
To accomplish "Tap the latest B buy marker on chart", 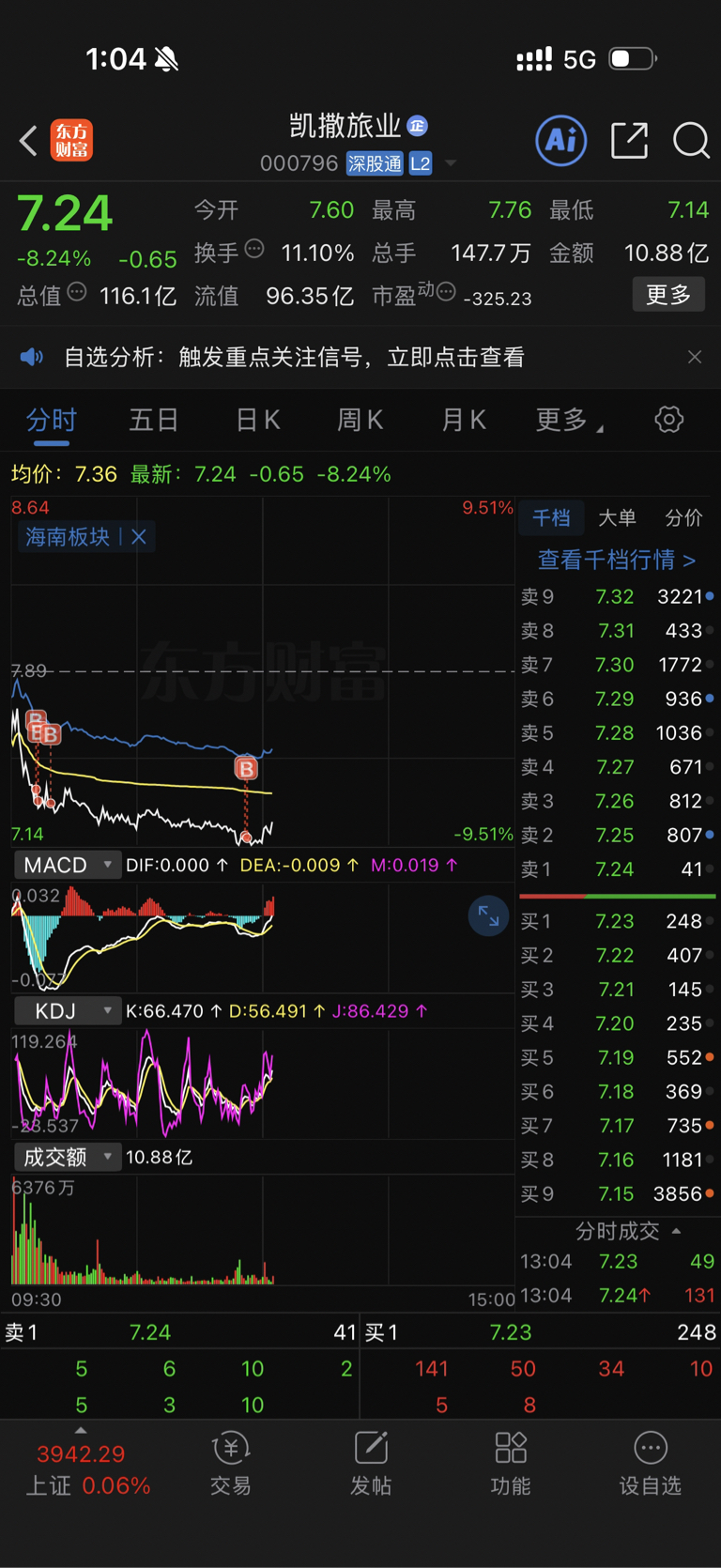I will 246,769.
